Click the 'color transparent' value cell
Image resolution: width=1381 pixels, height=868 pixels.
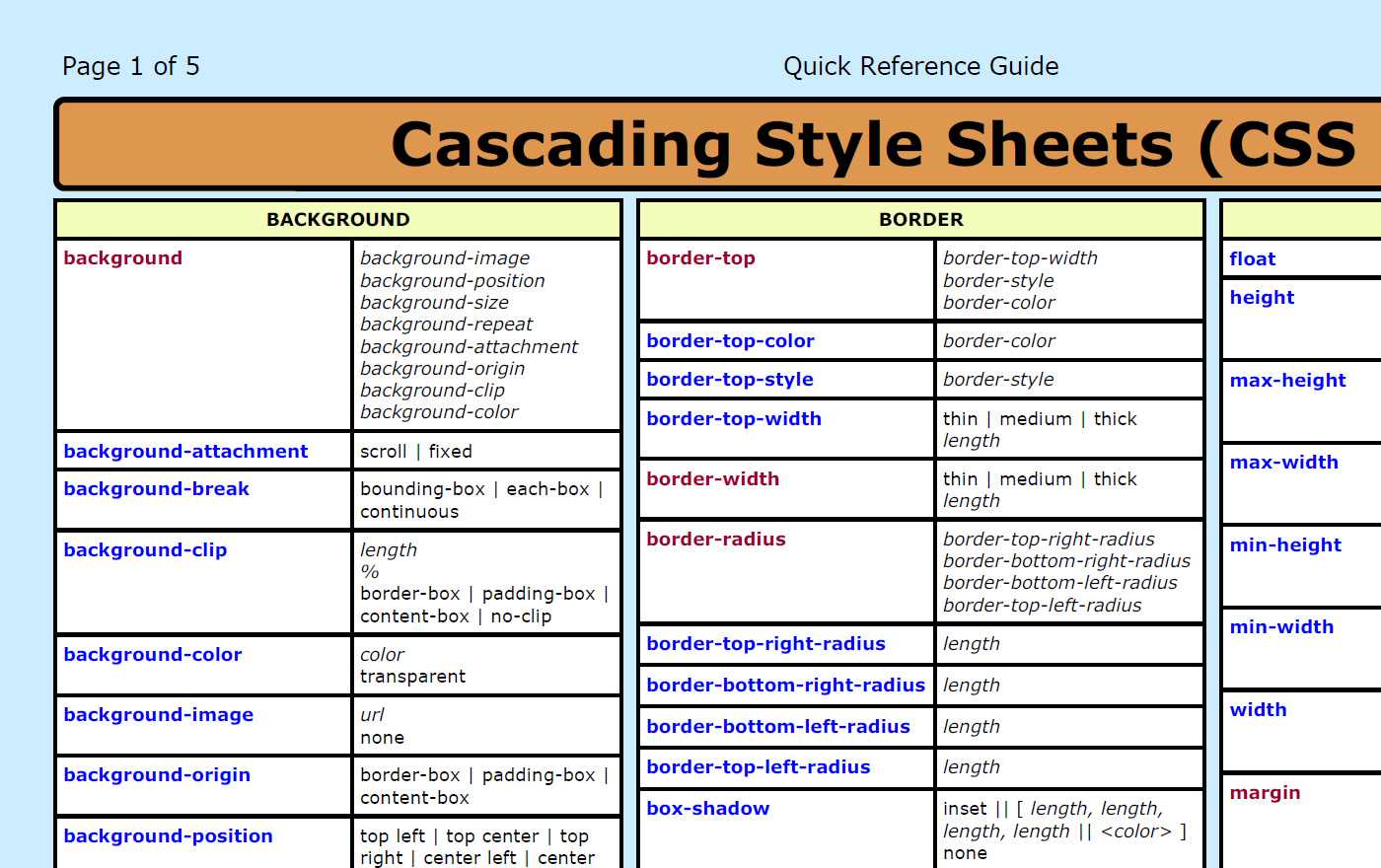tap(486, 666)
